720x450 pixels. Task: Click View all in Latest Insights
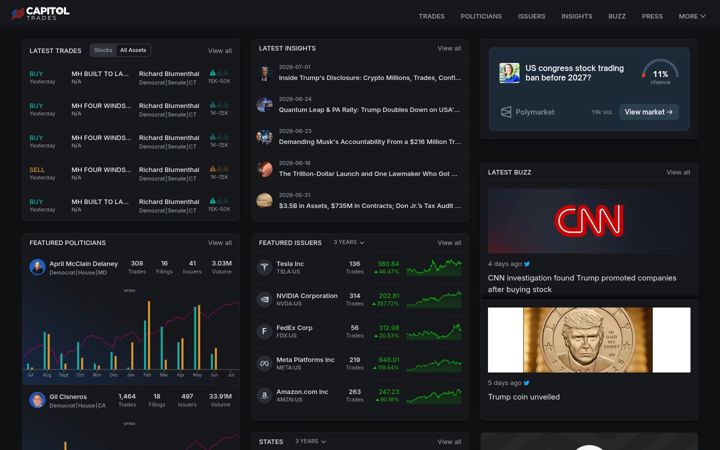[x=449, y=48]
